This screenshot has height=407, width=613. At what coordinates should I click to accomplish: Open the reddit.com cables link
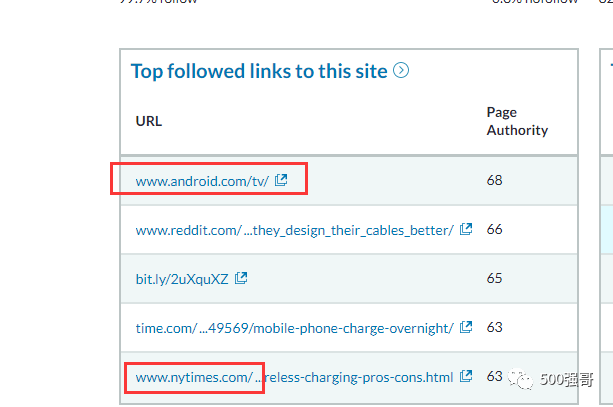click(x=294, y=230)
